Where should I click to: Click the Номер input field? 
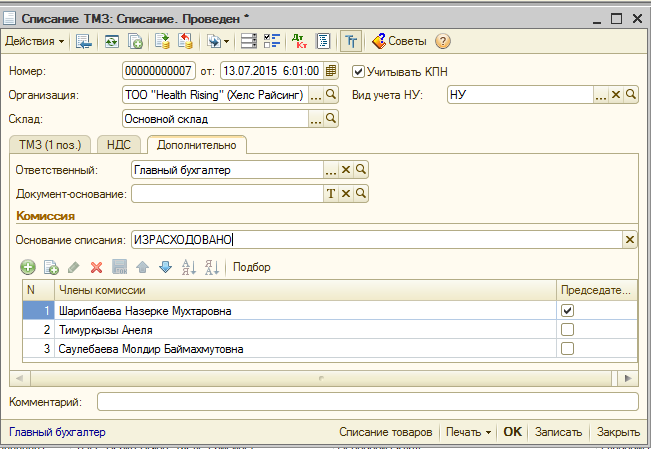(x=159, y=71)
